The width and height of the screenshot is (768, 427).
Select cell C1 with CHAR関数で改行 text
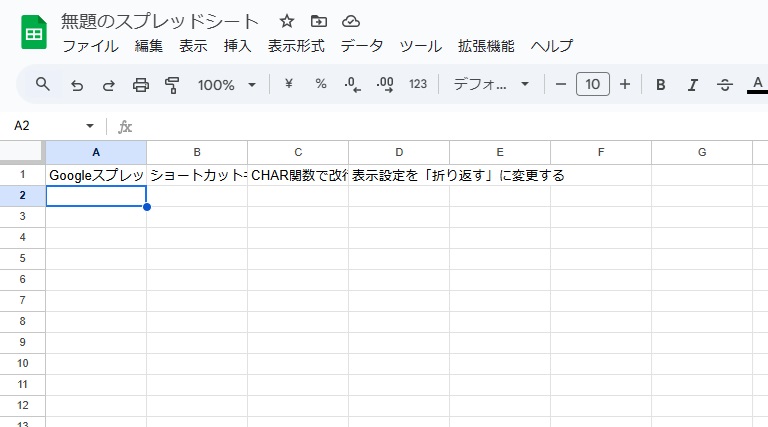pyautogui.click(x=298, y=175)
